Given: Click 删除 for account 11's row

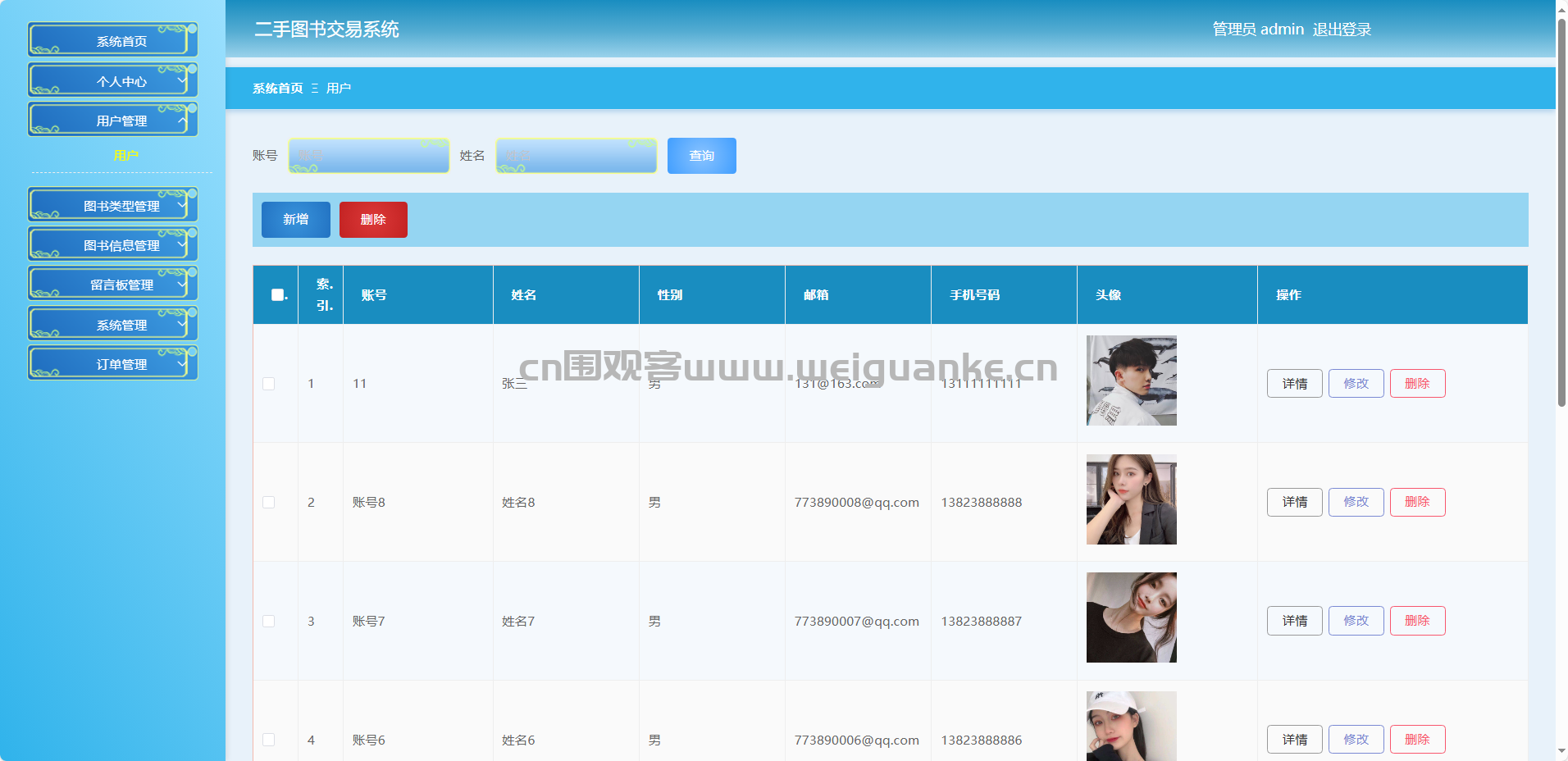Looking at the screenshot, I should [1418, 384].
